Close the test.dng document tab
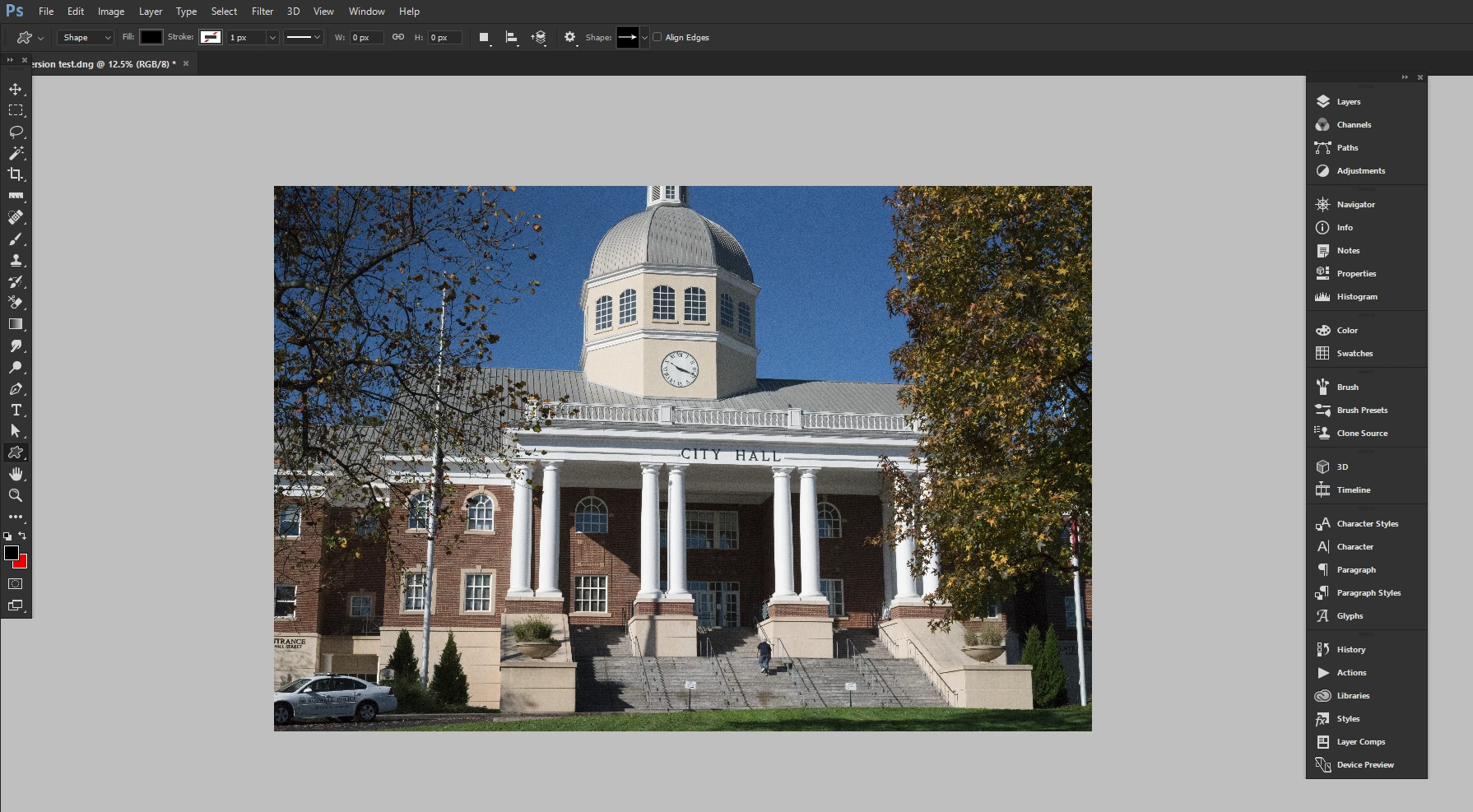 [x=186, y=63]
